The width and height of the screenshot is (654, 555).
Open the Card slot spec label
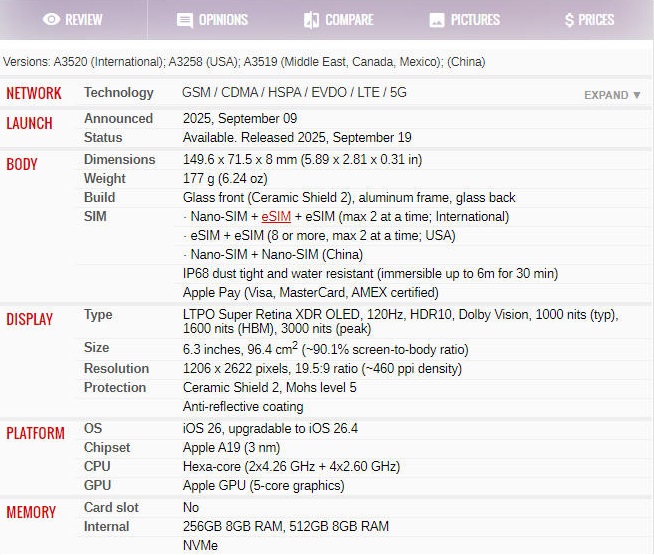point(111,508)
